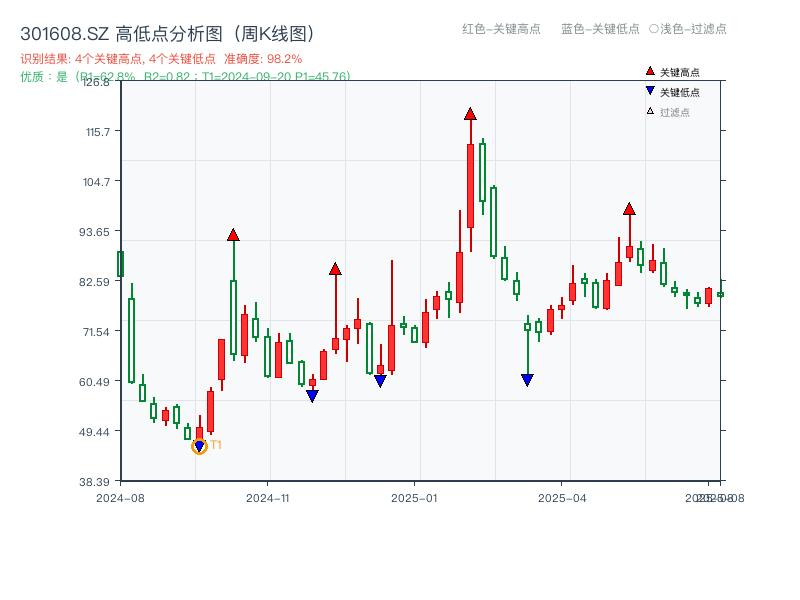Select the blue down triangle near 2024-11 low
800x600 pixels.
(311, 395)
